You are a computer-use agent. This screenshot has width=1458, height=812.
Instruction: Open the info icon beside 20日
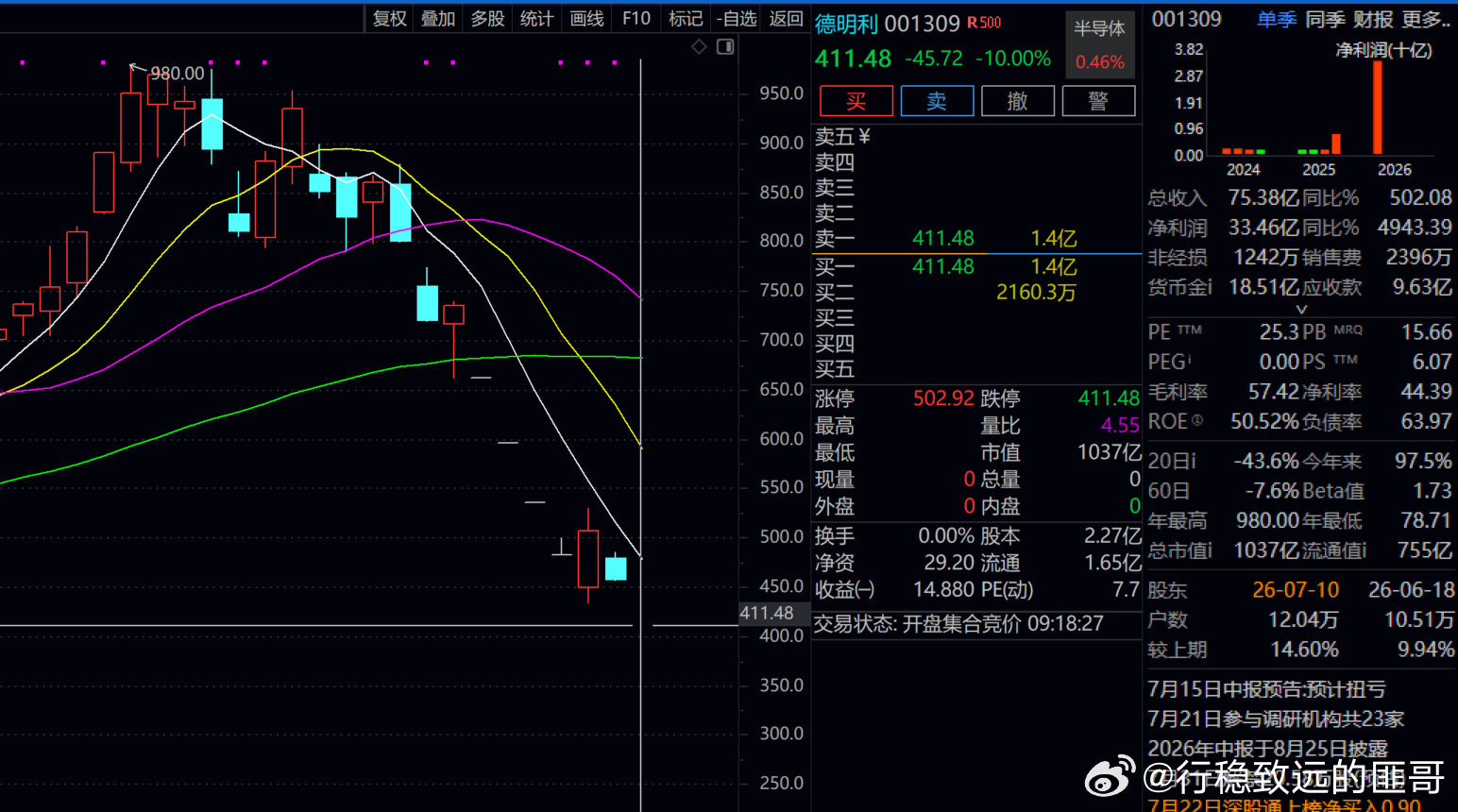[1193, 461]
